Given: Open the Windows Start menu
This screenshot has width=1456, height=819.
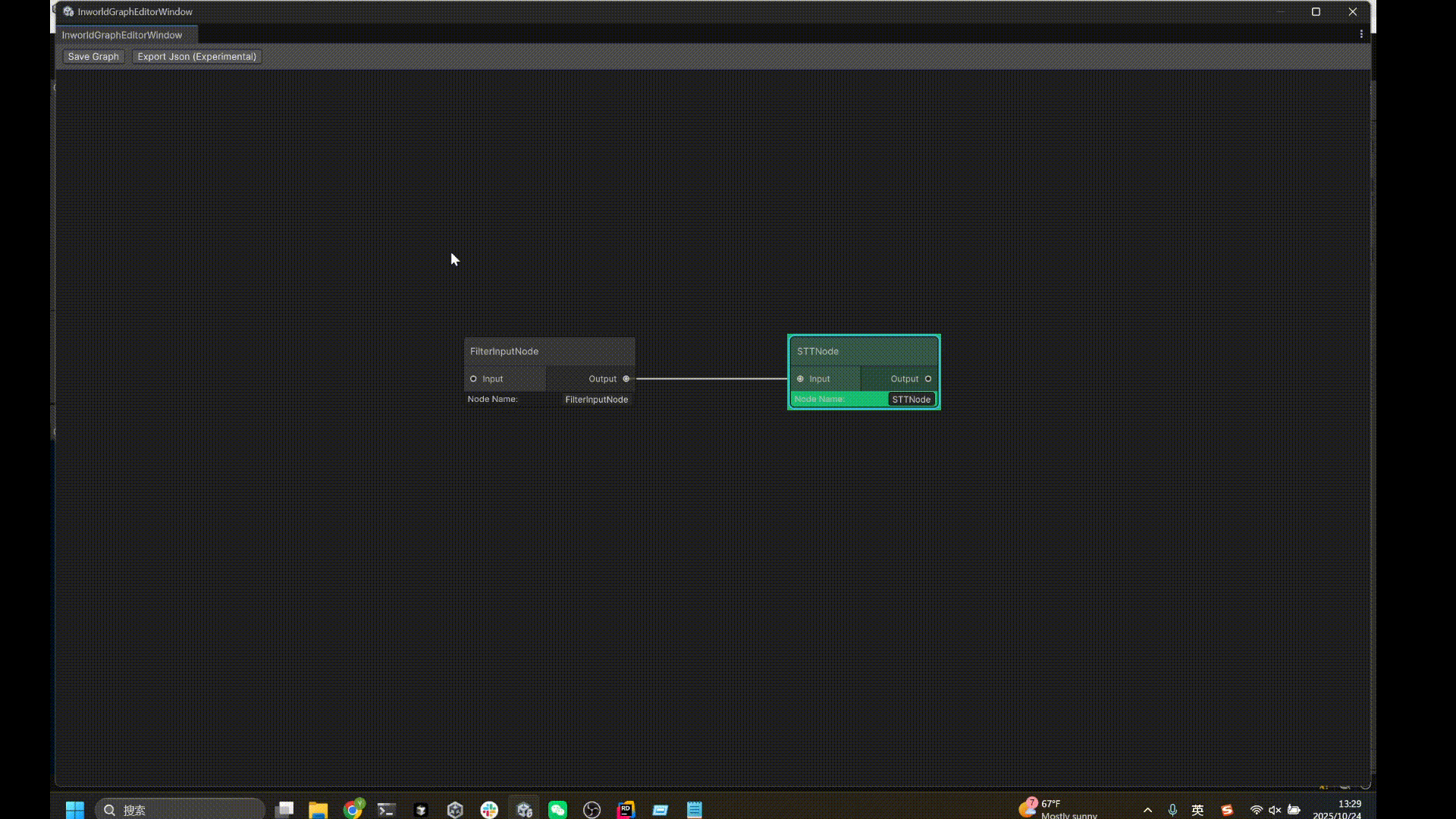Looking at the screenshot, I should [x=74, y=809].
